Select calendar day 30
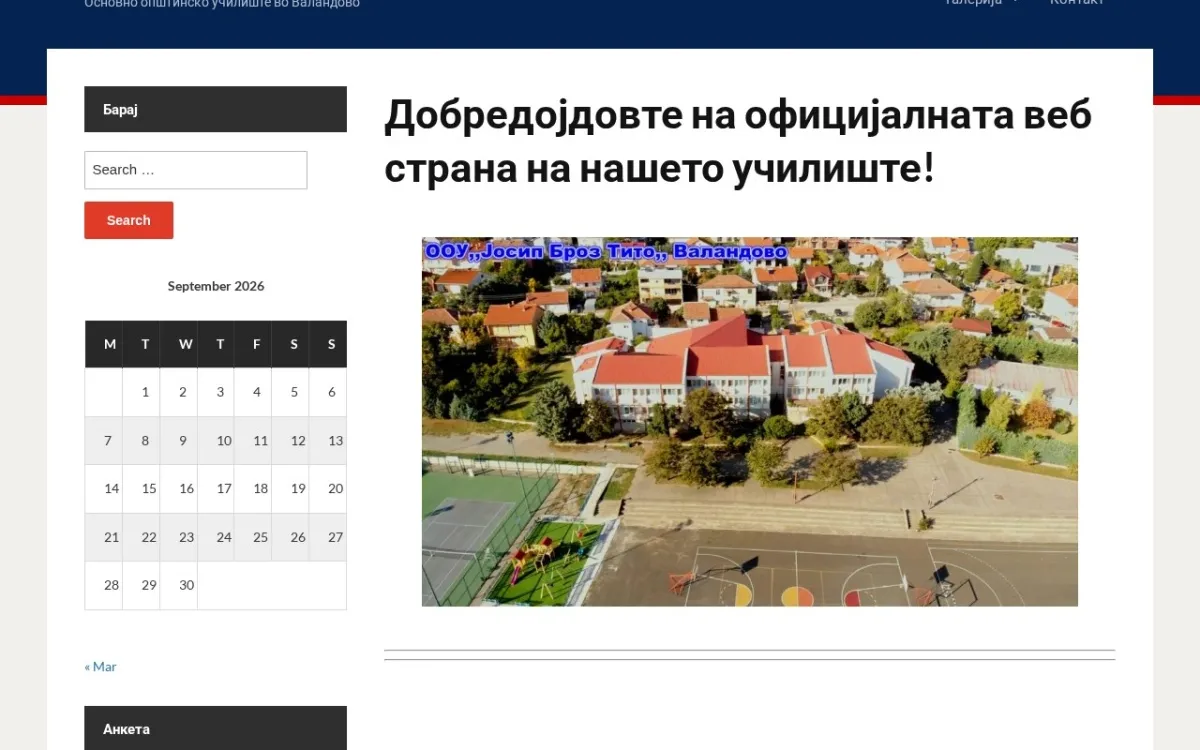 [178, 585]
